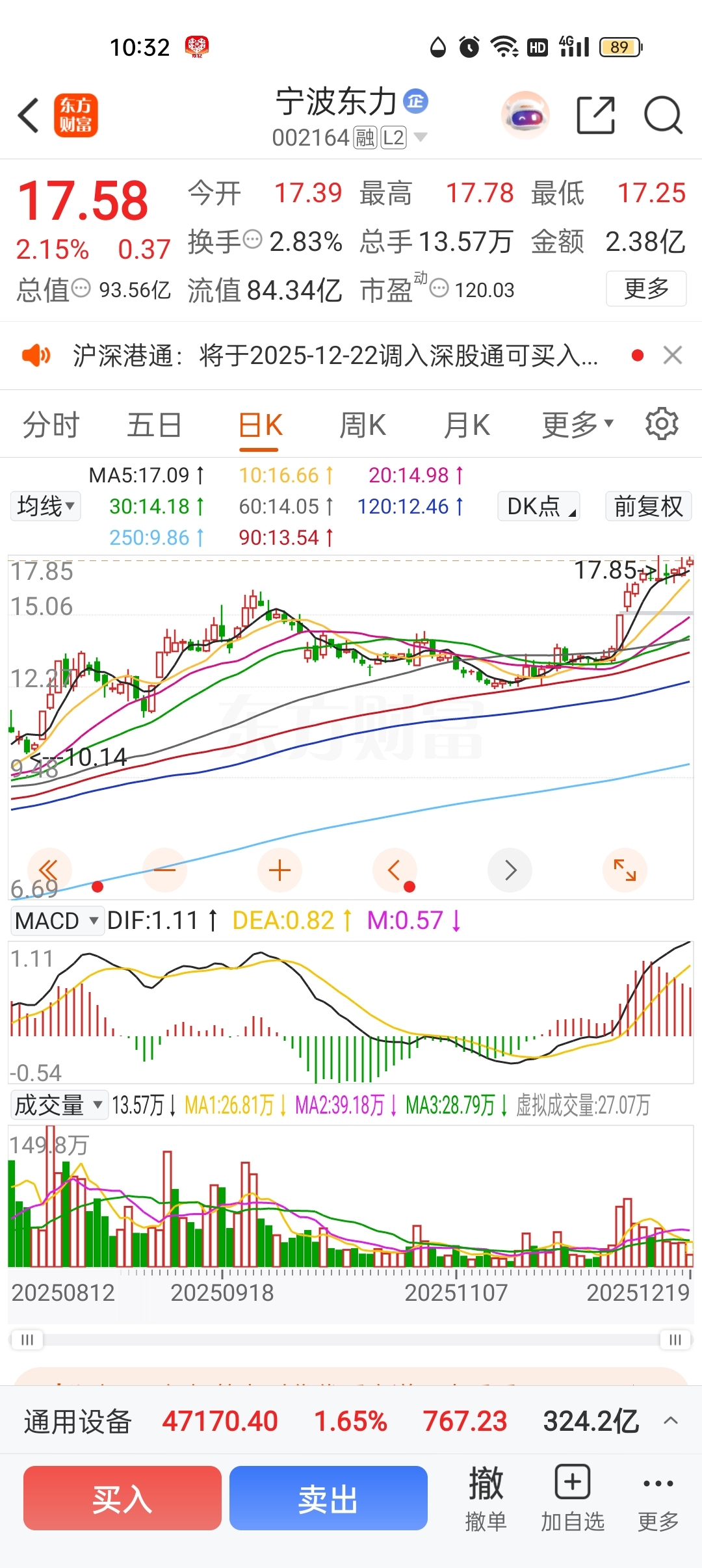The height and width of the screenshot is (1568, 702).
Task: Select the 日K tab
Action: tap(260, 426)
